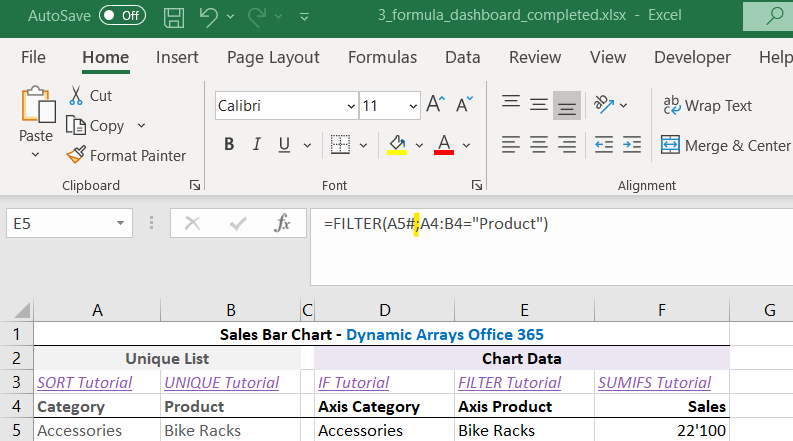
Task: Activate the Format Painter
Action: [x=126, y=155]
